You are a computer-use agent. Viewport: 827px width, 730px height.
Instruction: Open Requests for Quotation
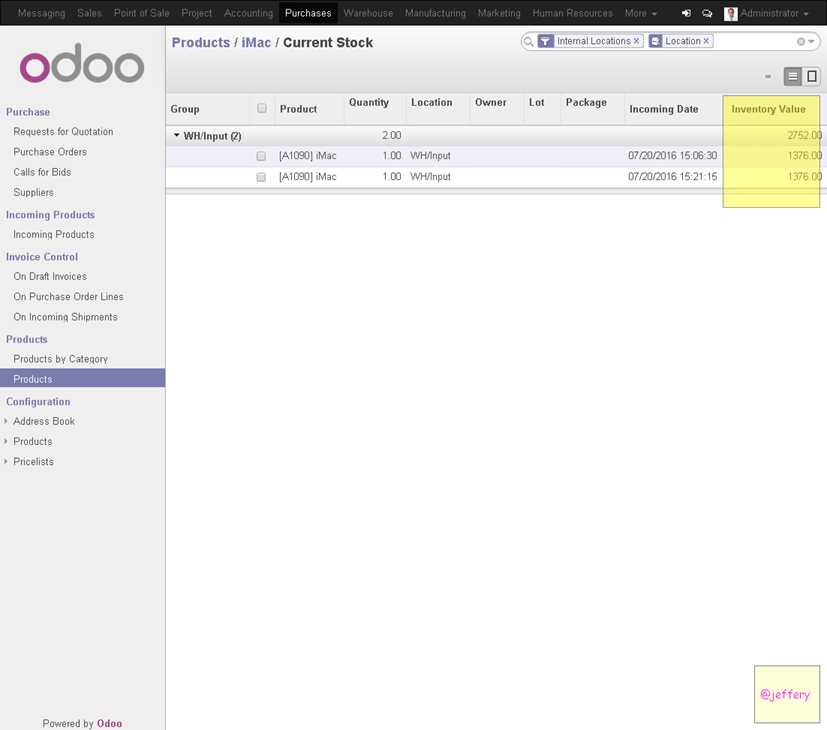click(63, 131)
